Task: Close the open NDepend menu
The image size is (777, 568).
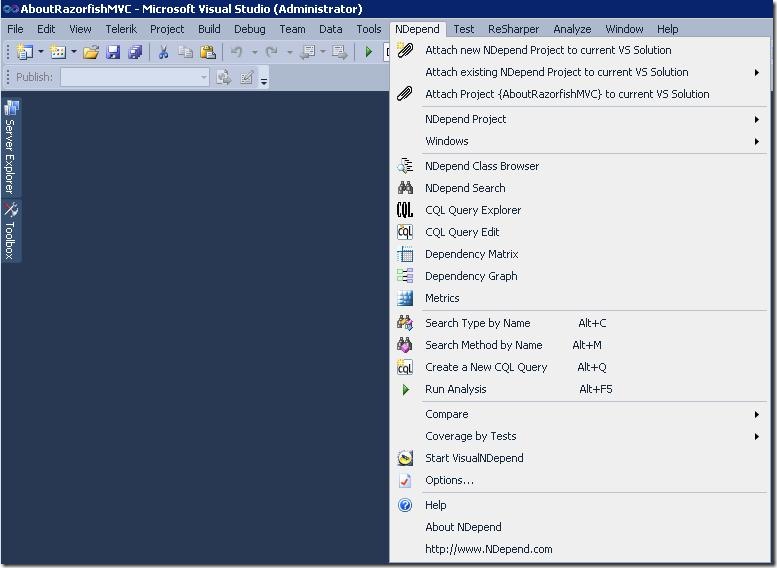Action: pyautogui.click(x=417, y=29)
